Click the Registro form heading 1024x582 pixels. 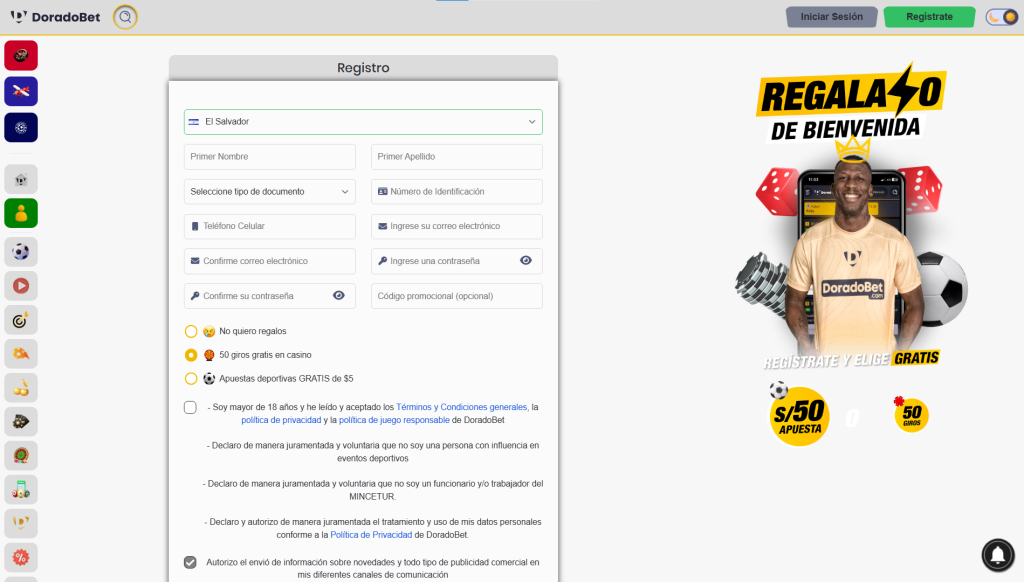363,68
